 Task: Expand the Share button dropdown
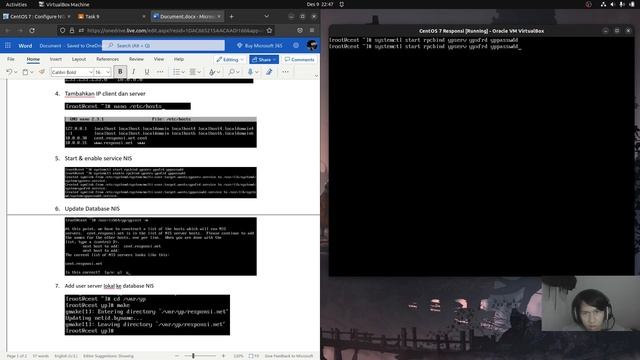tap(274, 60)
